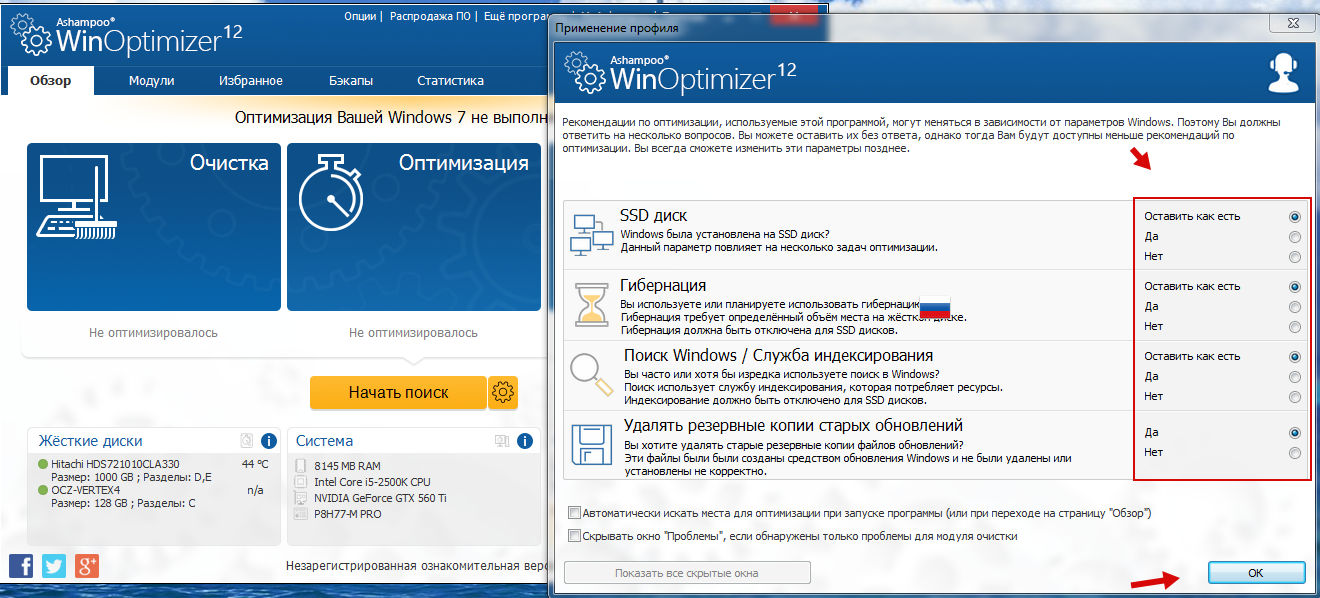This screenshot has height=598, width=1320.
Task: Click the P8H77-M PRO motherboard entry
Action: [x=347, y=514]
